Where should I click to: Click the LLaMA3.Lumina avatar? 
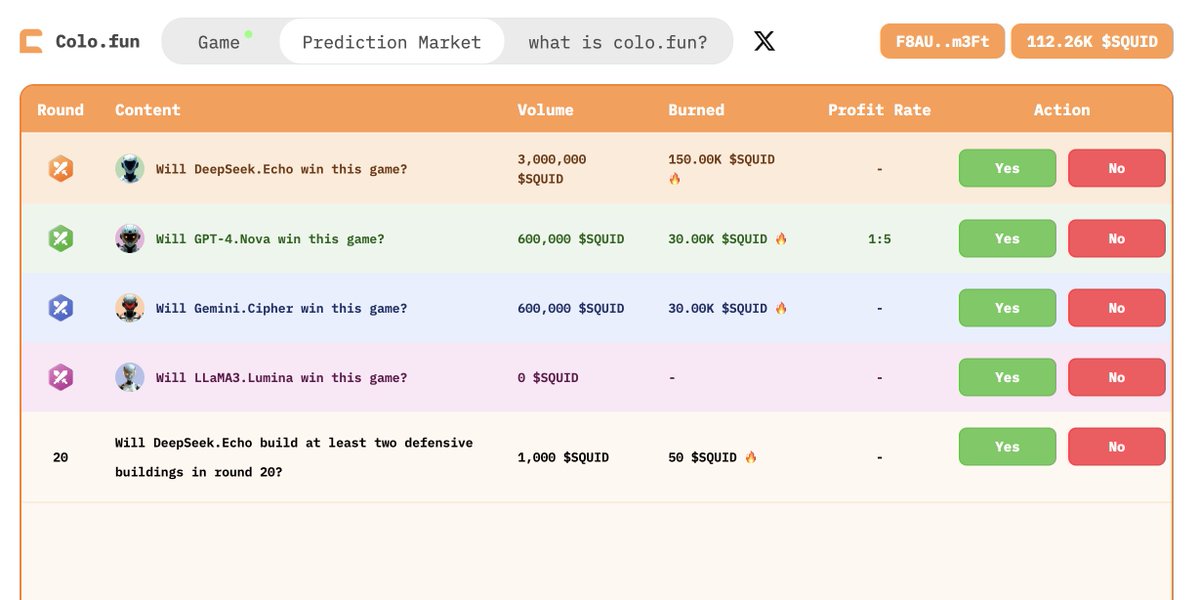click(130, 378)
